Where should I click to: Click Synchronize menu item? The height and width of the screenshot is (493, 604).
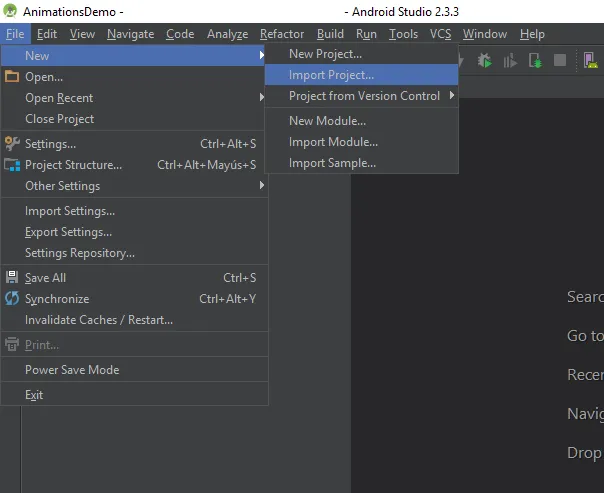pos(134,299)
